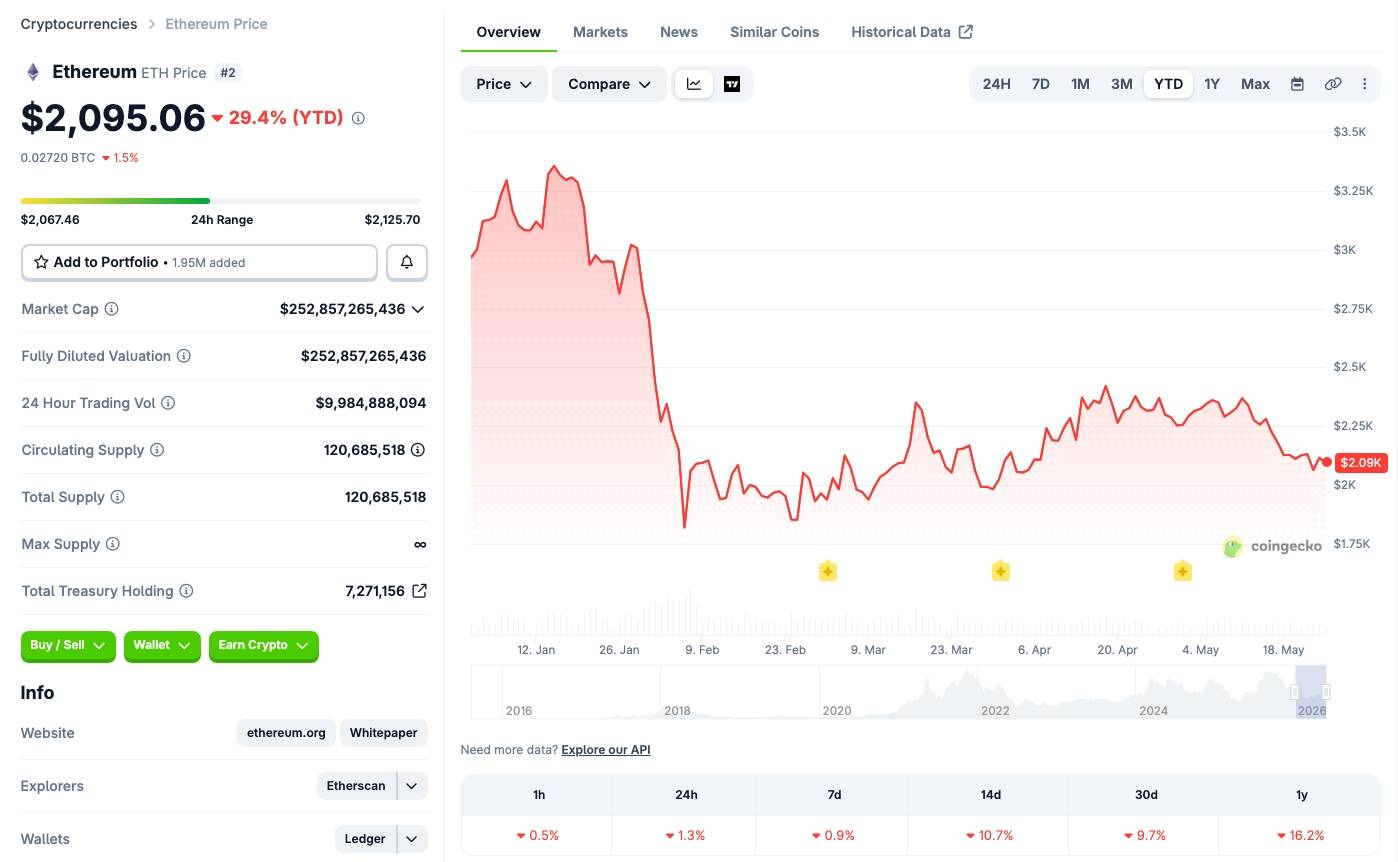Click the news marker near 4. May
Viewport: 1398px width, 862px height.
(1182, 571)
